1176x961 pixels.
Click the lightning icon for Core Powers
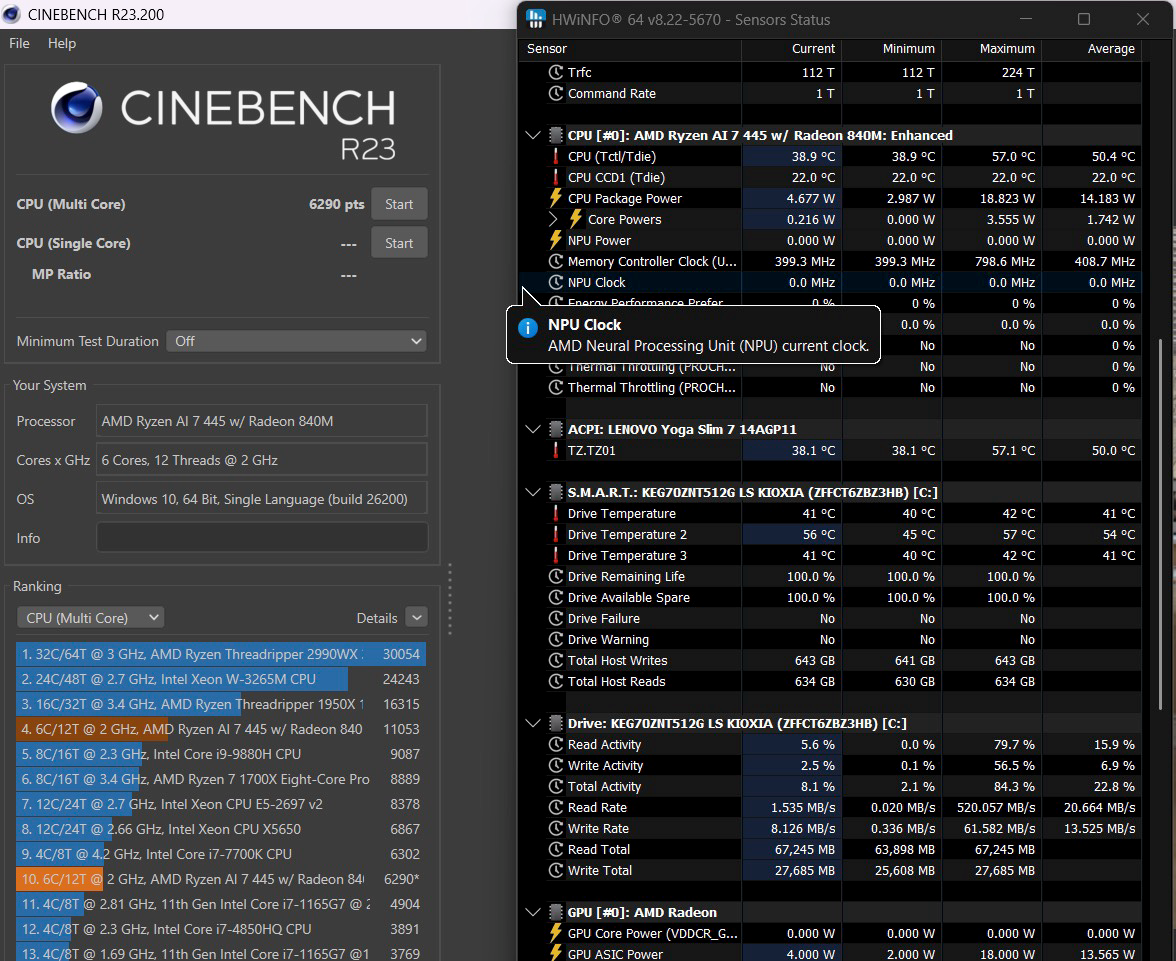[x=575, y=219]
